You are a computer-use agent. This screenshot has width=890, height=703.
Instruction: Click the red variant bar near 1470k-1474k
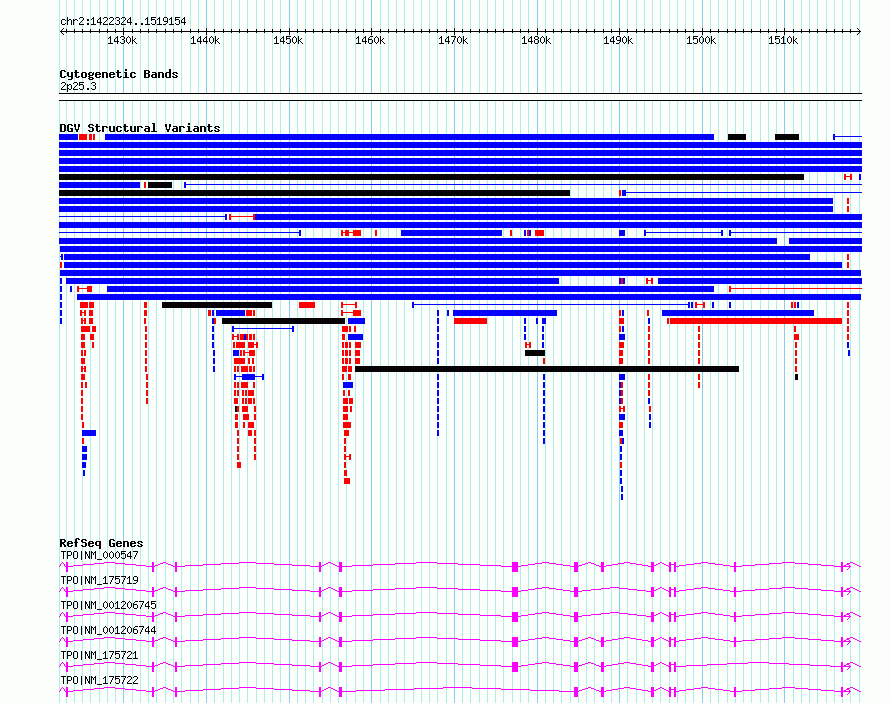[471, 321]
